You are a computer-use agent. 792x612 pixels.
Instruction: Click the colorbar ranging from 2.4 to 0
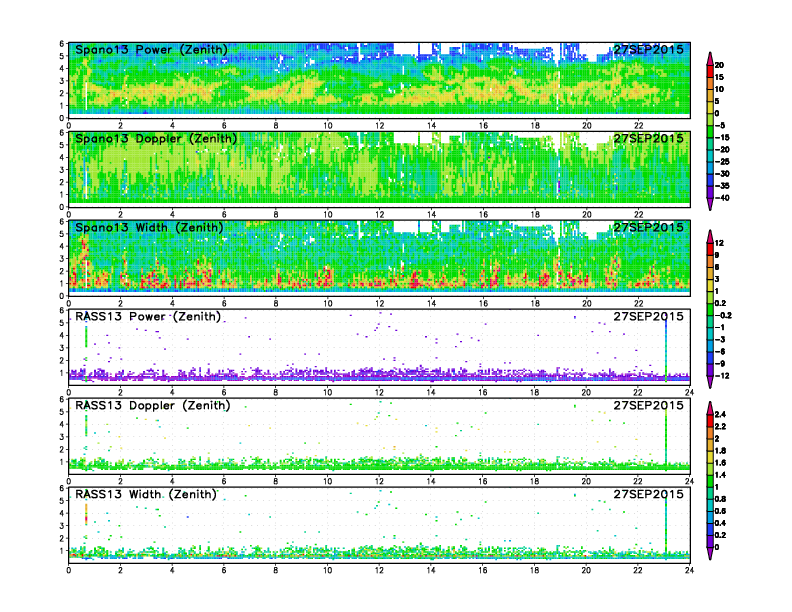[710, 481]
